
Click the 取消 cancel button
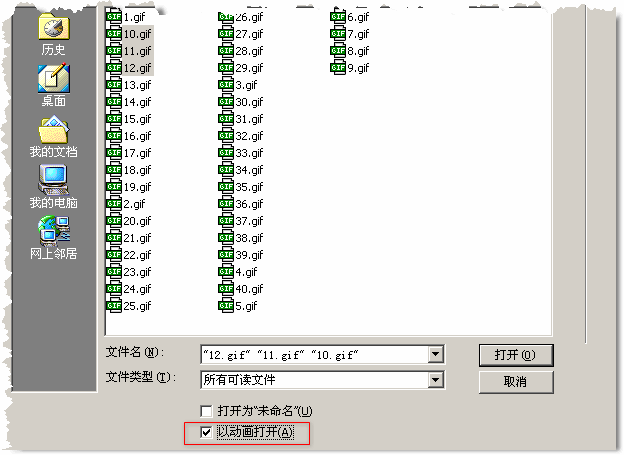pyautogui.click(x=516, y=382)
